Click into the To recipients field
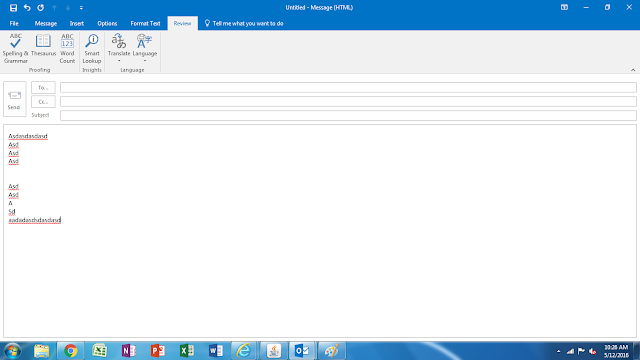640x360 pixels. coord(348,87)
